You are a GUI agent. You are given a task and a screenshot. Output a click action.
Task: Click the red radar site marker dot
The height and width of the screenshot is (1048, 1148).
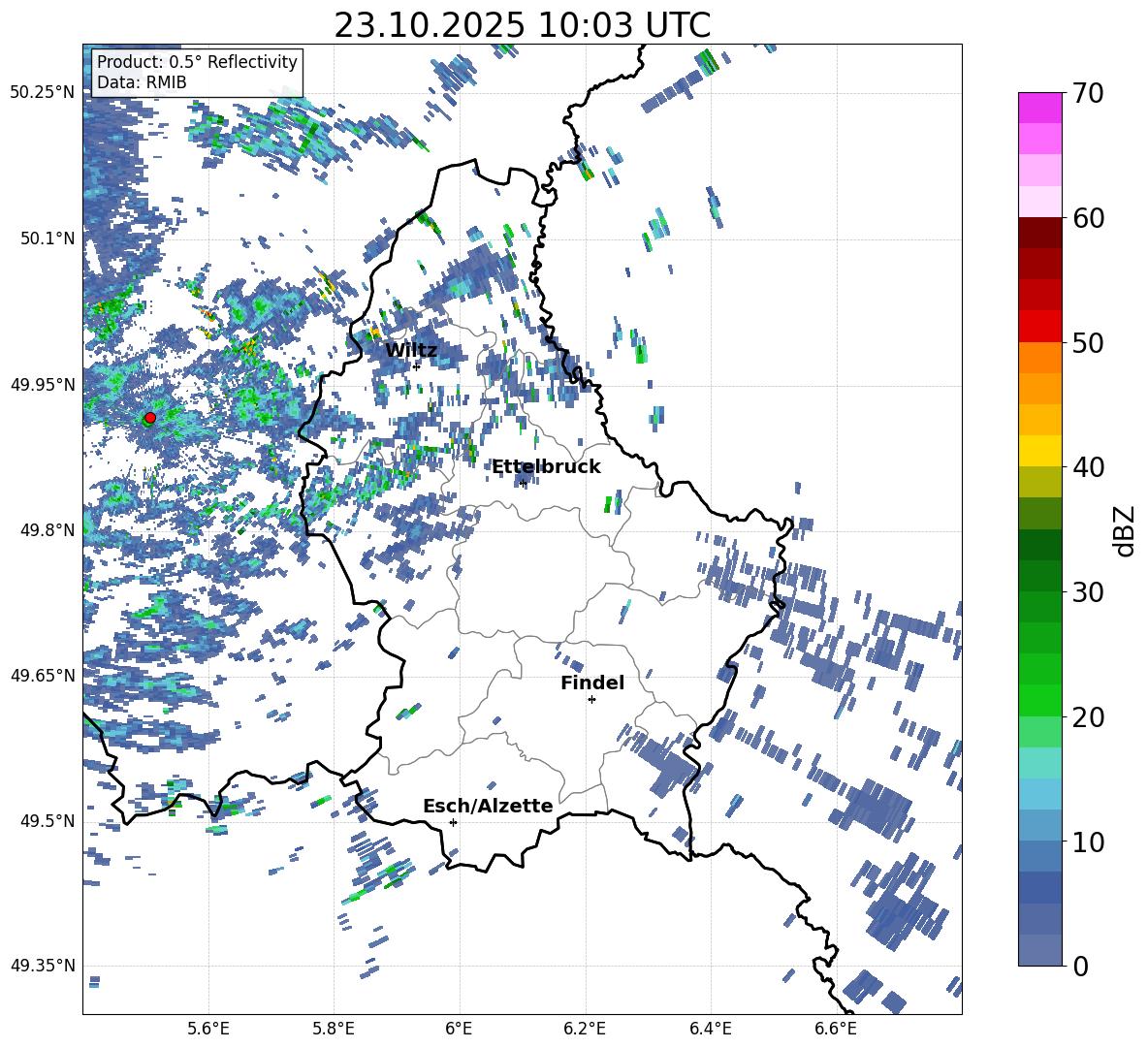[x=149, y=418]
